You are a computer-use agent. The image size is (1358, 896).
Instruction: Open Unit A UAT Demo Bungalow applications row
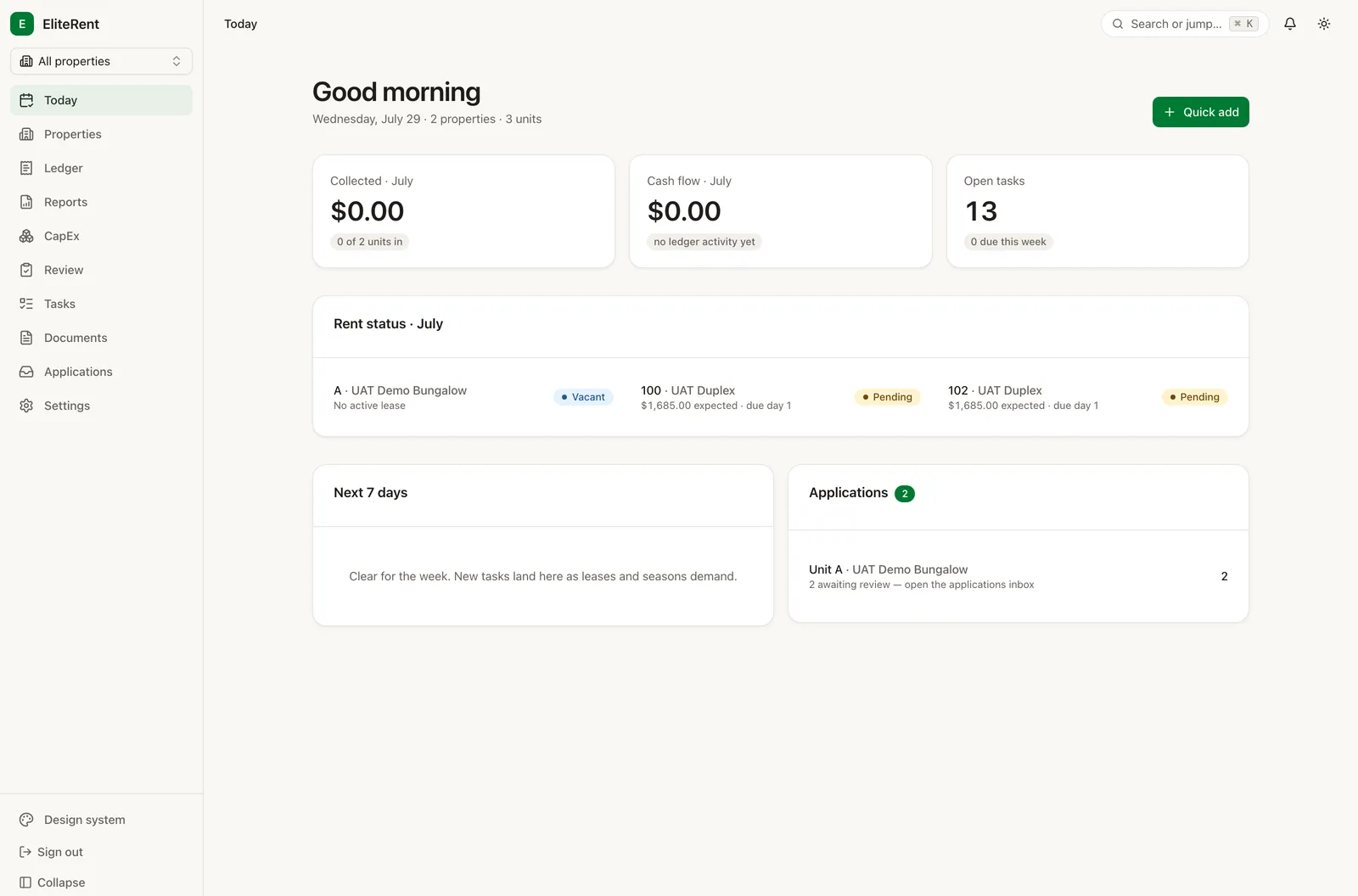click(1018, 576)
